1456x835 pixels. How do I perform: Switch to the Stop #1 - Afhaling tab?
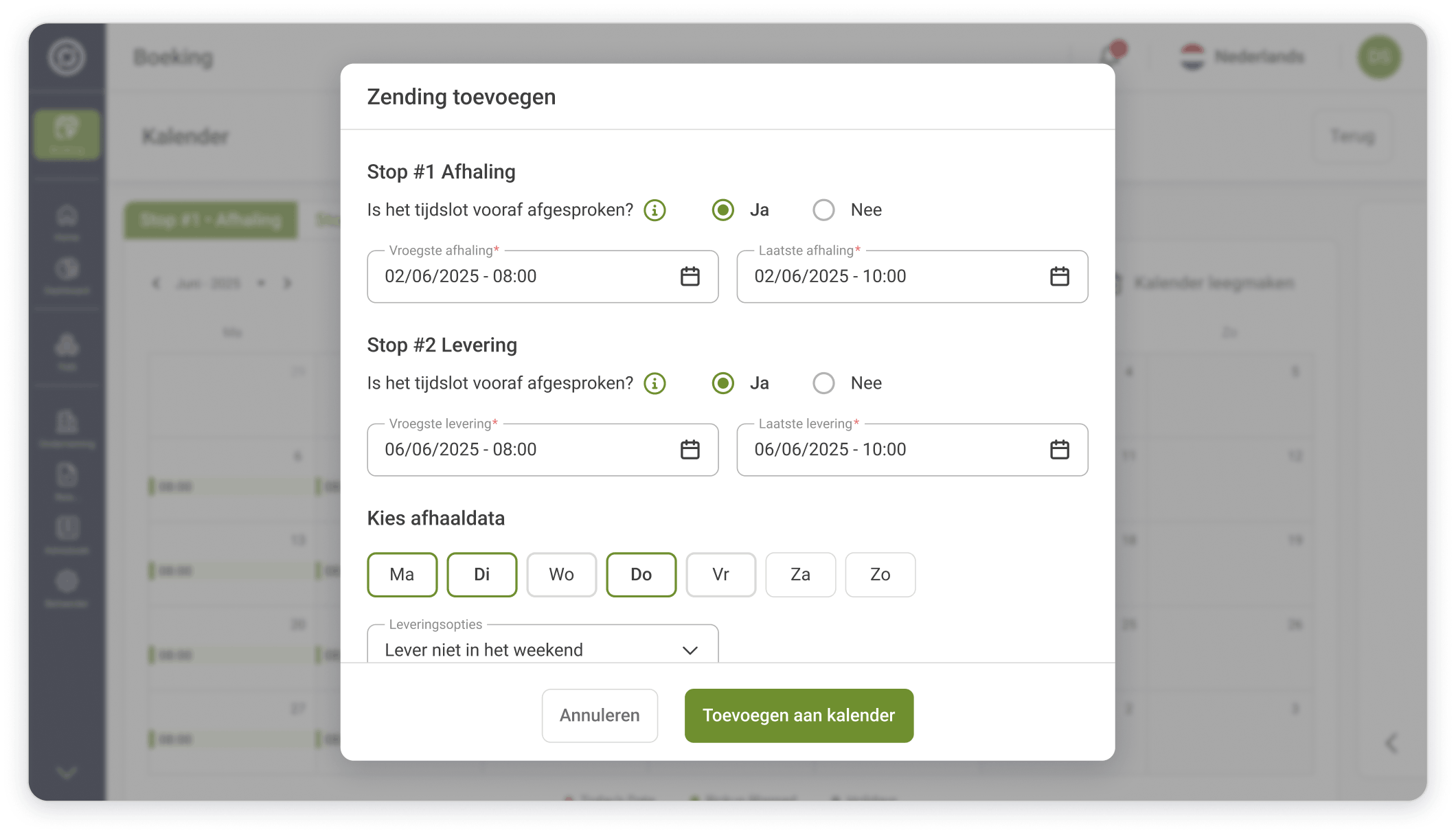(210, 220)
